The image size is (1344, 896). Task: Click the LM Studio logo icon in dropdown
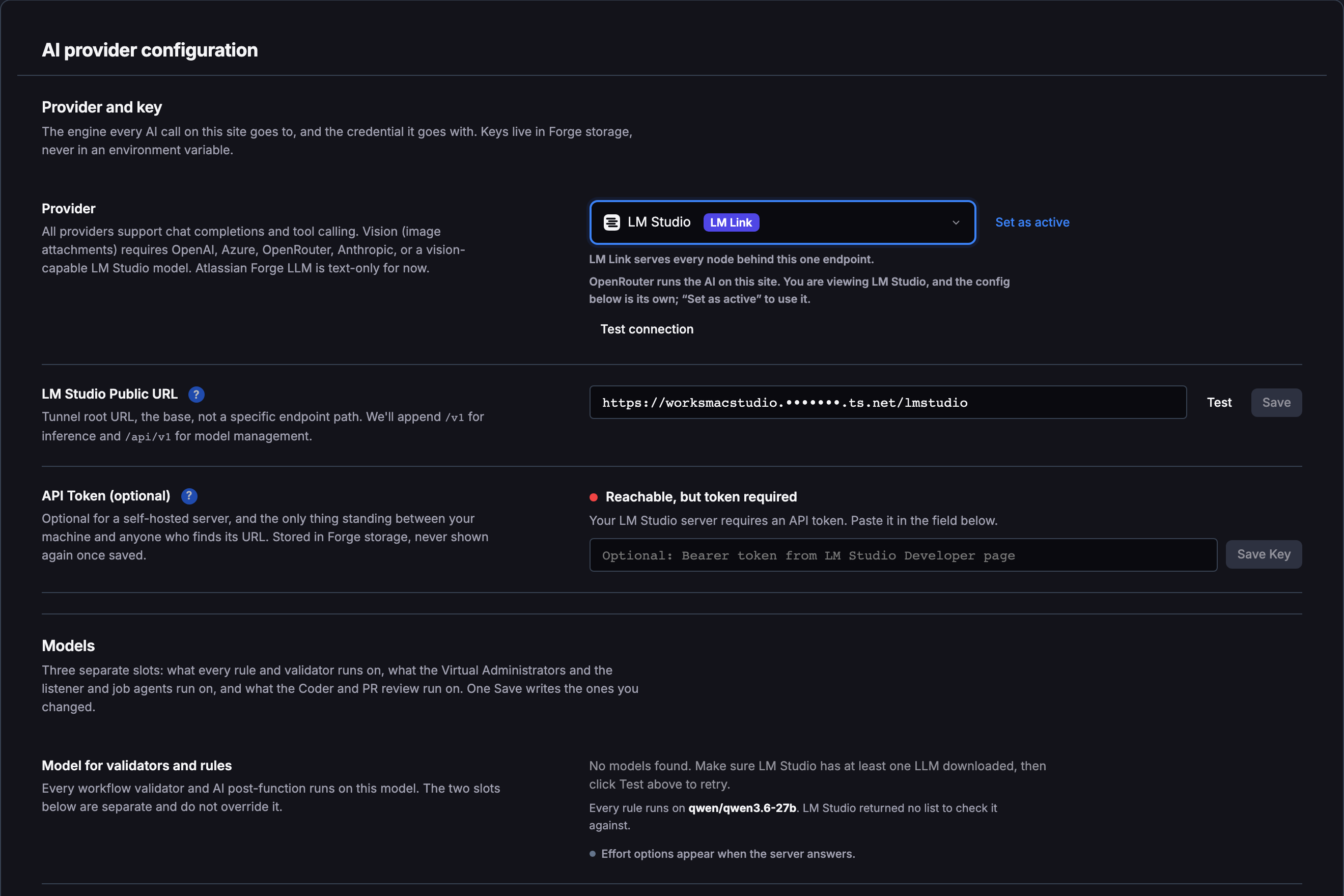click(x=611, y=222)
